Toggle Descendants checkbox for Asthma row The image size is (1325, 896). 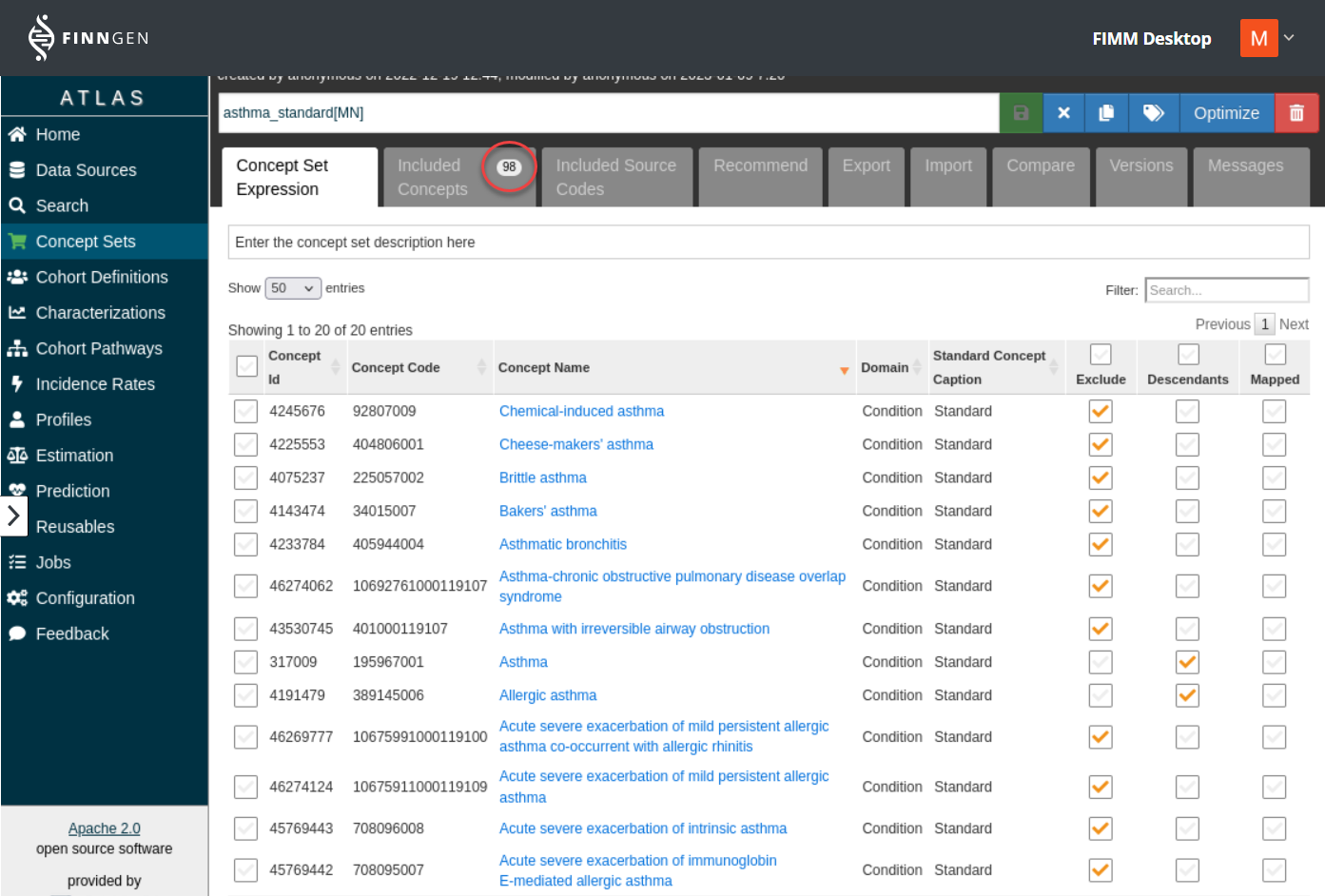point(1187,662)
